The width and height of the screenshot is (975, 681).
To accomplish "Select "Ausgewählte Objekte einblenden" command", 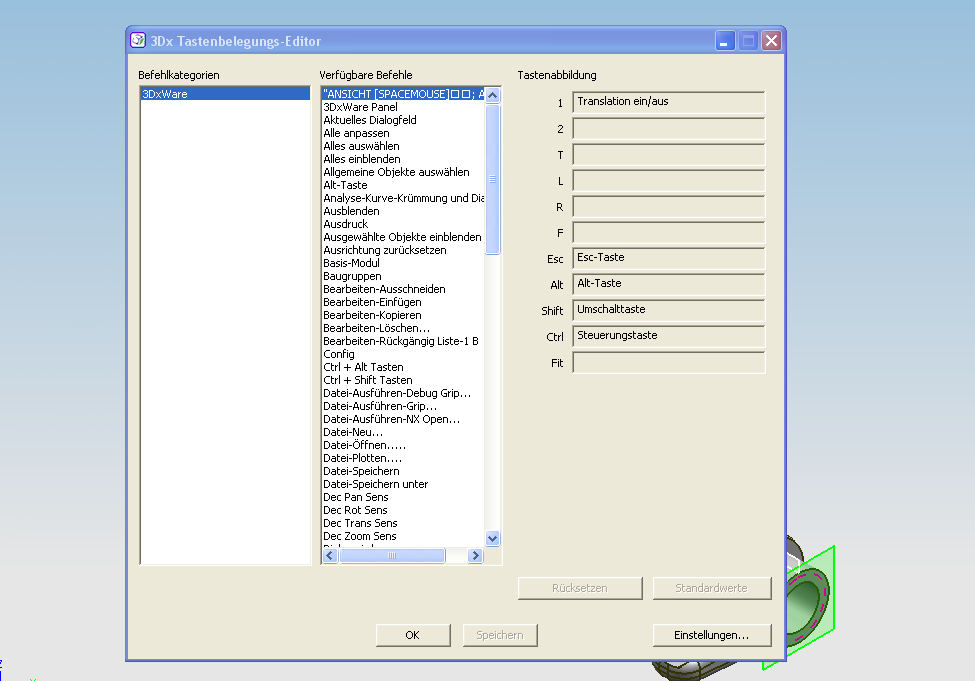I will [x=402, y=238].
